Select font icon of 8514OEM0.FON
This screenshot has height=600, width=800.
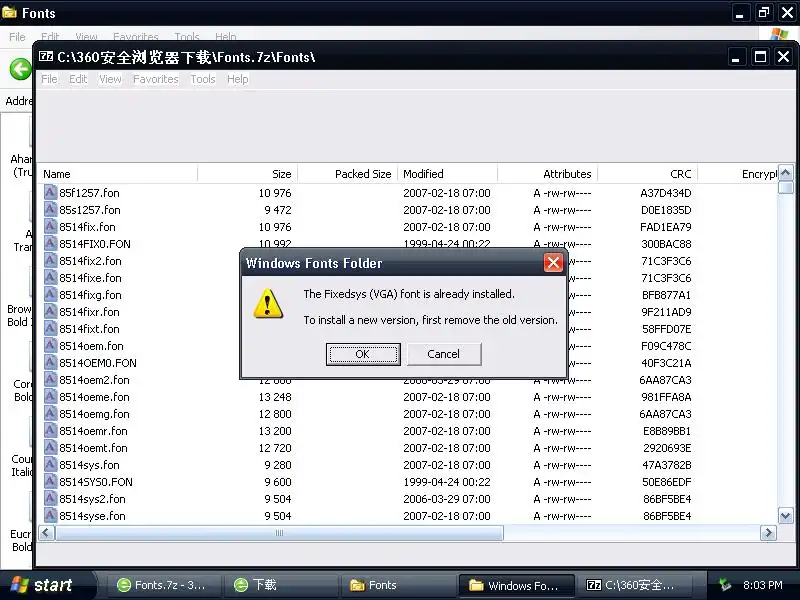pyautogui.click(x=50, y=362)
